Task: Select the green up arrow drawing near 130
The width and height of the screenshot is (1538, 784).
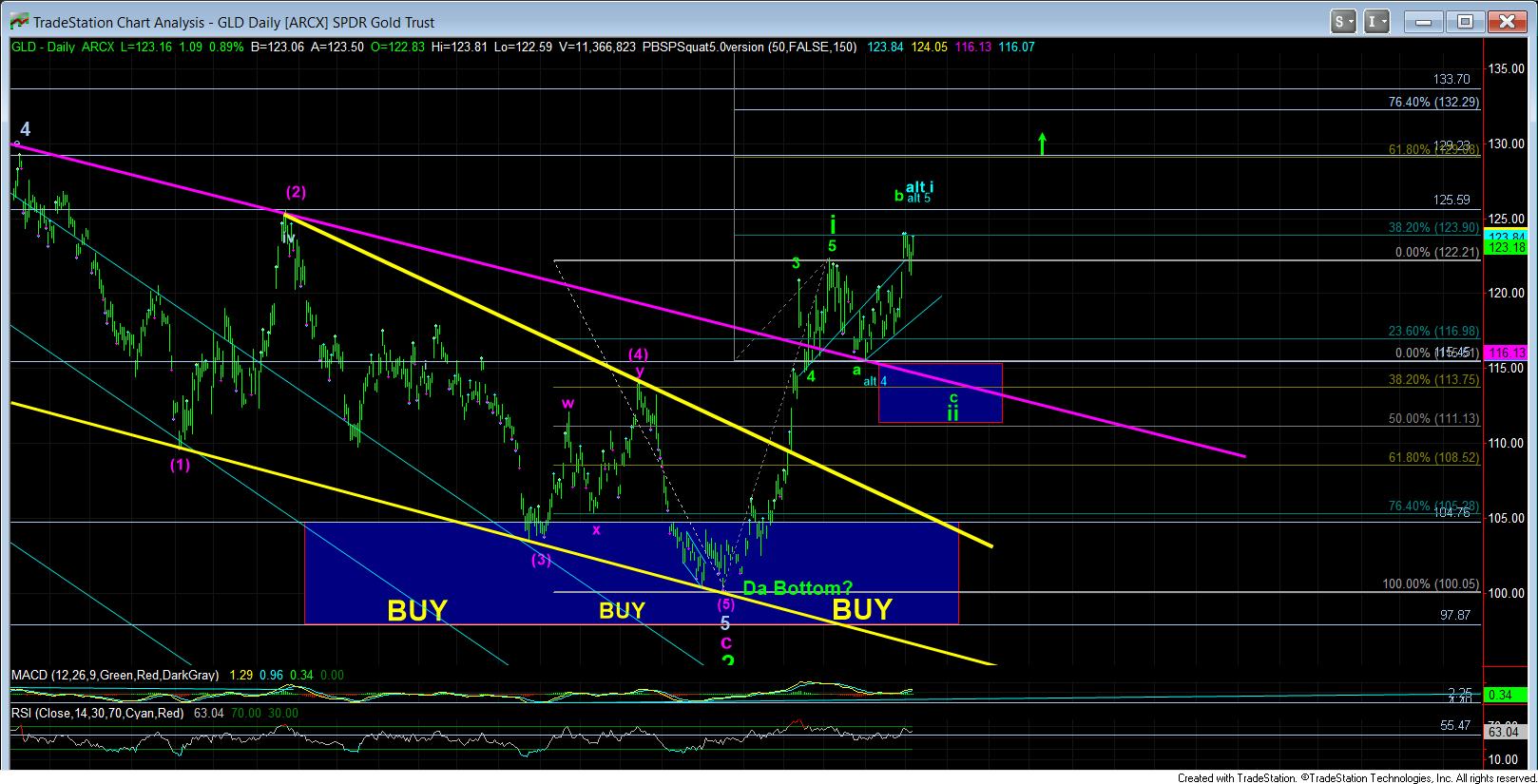Action: pyautogui.click(x=1042, y=144)
